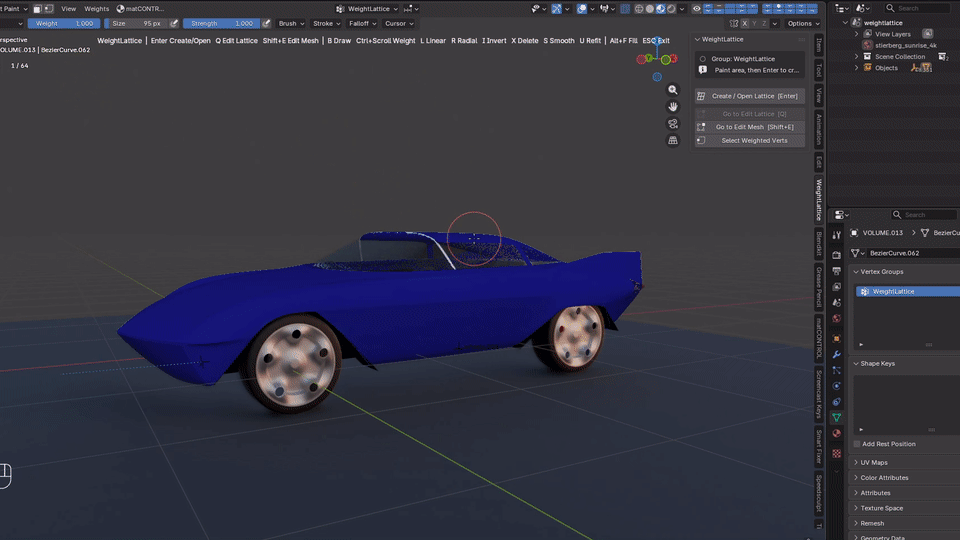Adjust the Weight slider
The height and width of the screenshot is (540, 960).
coord(64,23)
